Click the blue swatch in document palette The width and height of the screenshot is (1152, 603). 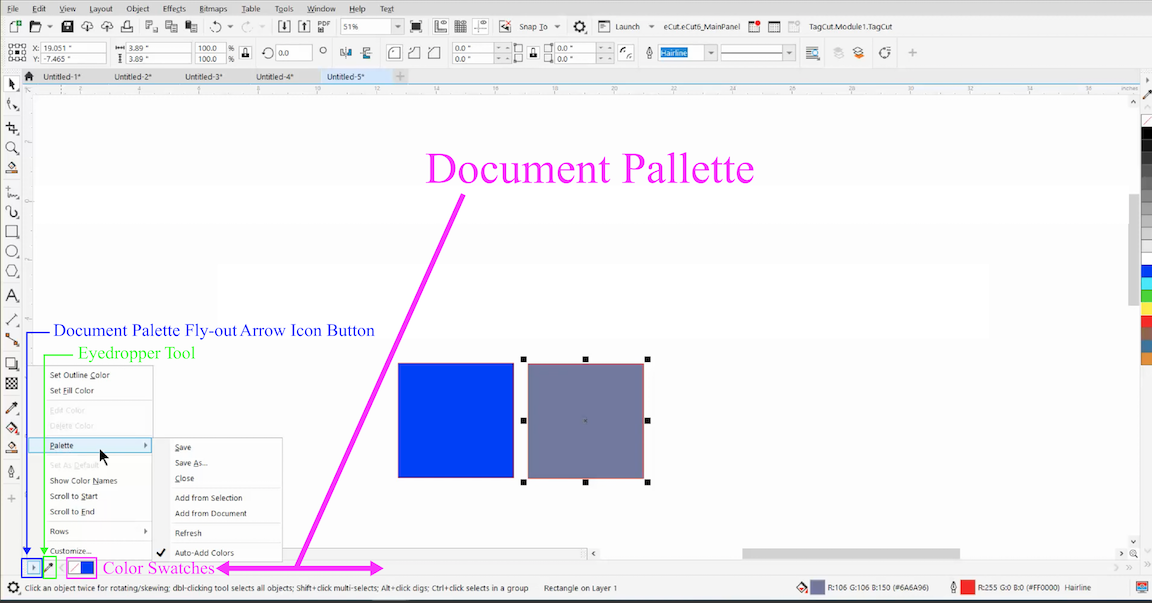point(88,568)
